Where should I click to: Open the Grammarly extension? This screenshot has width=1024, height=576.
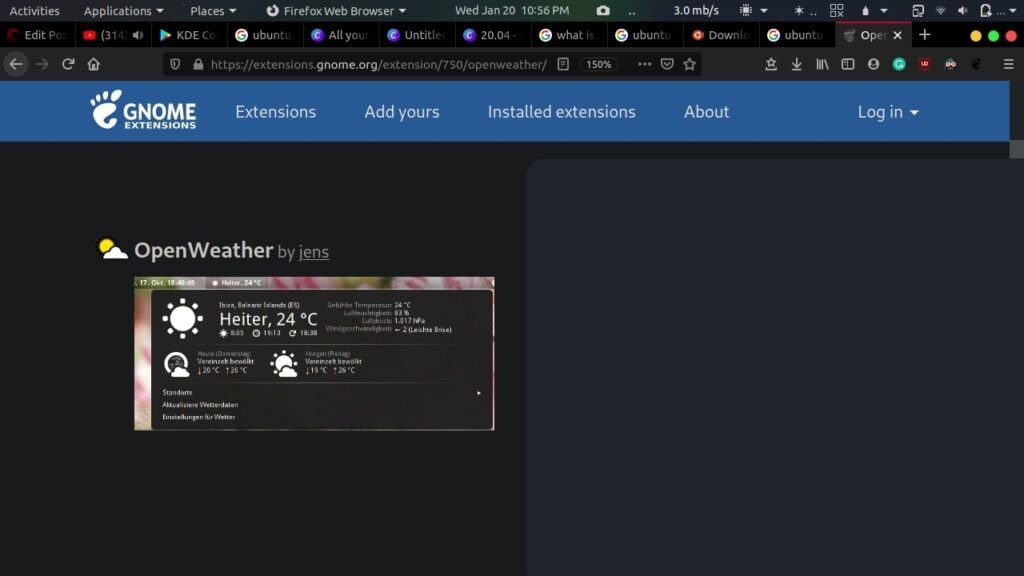899,64
